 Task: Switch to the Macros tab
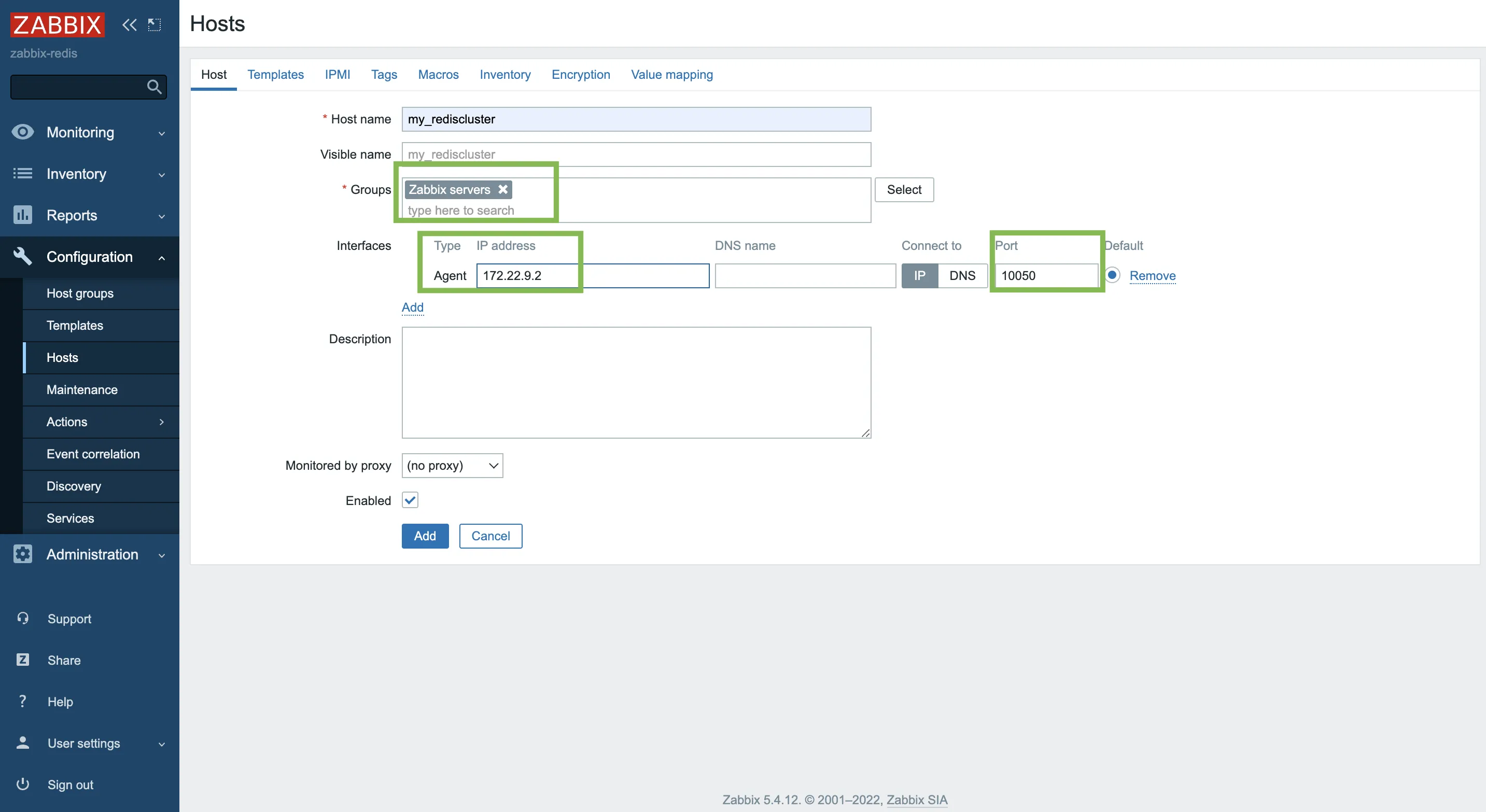438,74
